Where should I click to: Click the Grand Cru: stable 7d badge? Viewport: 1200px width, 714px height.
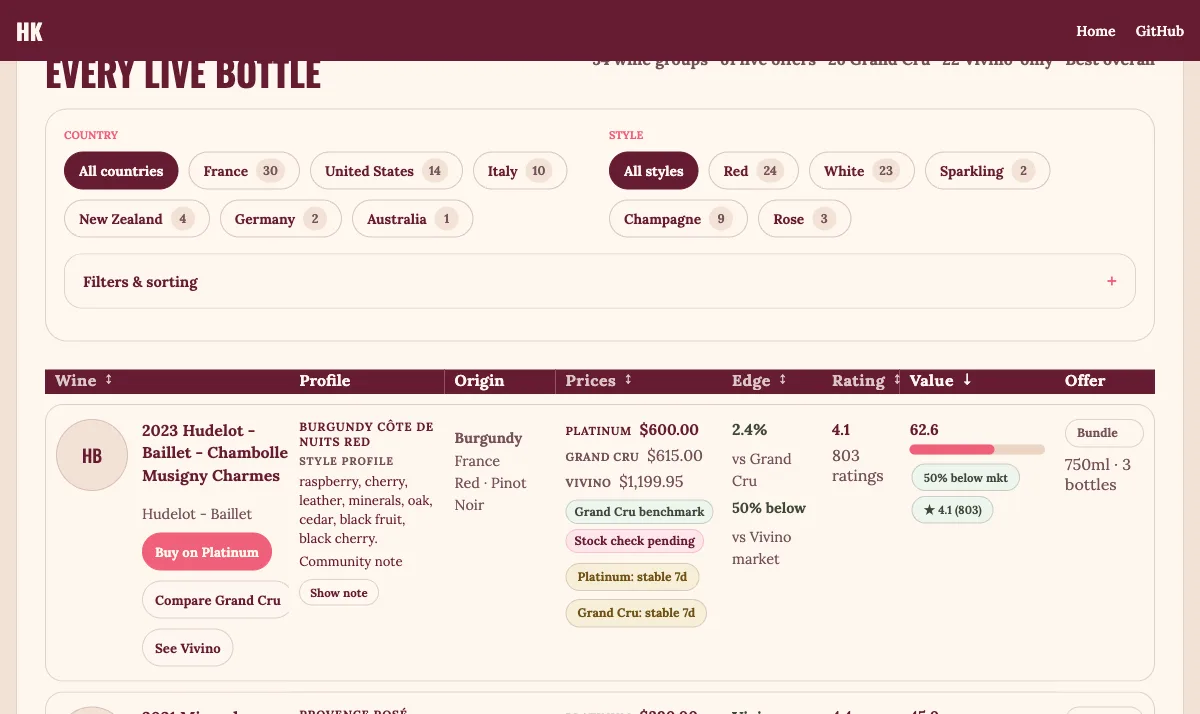click(636, 613)
